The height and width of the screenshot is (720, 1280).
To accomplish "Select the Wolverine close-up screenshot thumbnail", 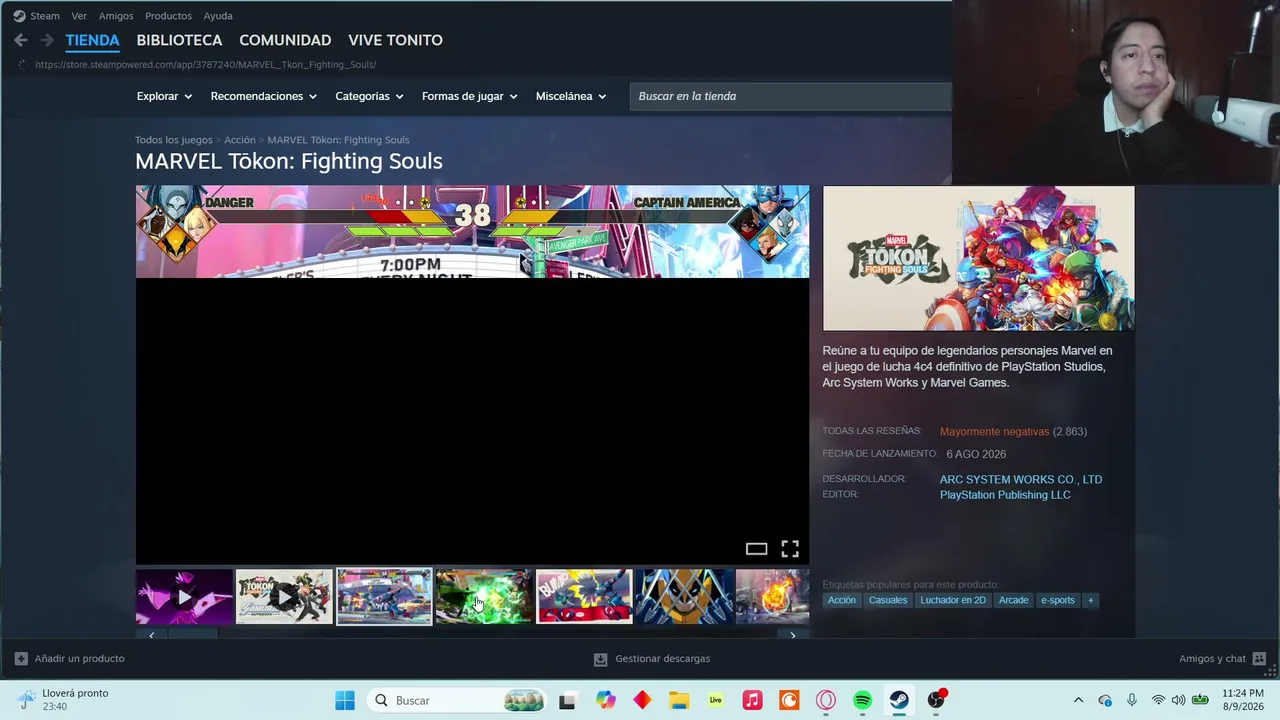I will 684,596.
